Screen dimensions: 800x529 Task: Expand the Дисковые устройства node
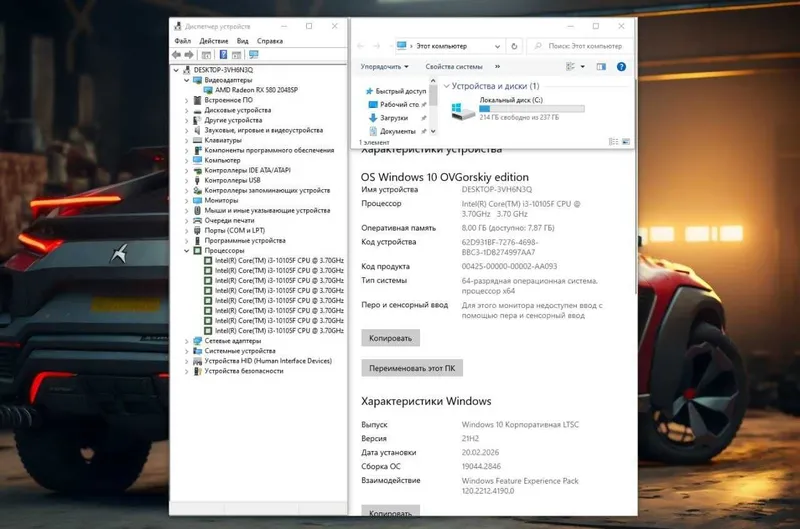[187, 110]
